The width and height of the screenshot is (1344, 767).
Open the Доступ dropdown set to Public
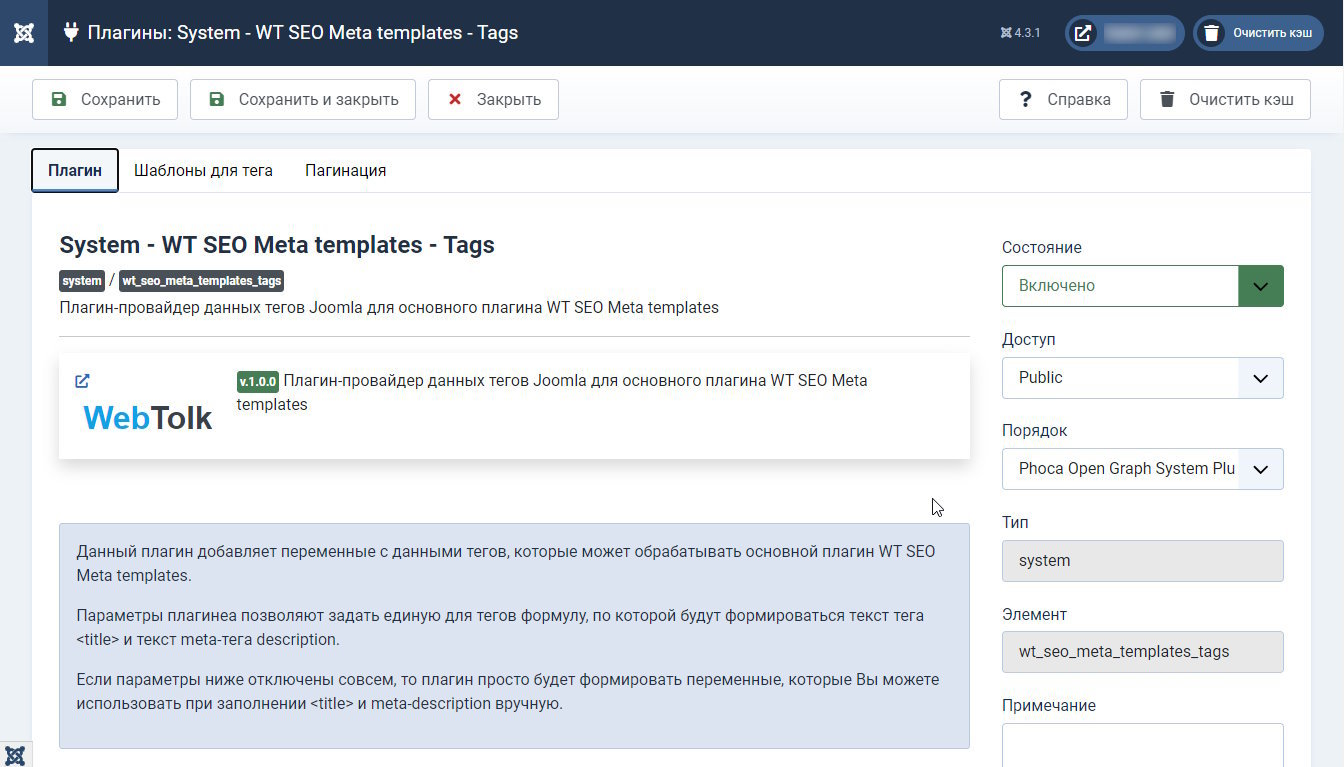click(x=1142, y=378)
